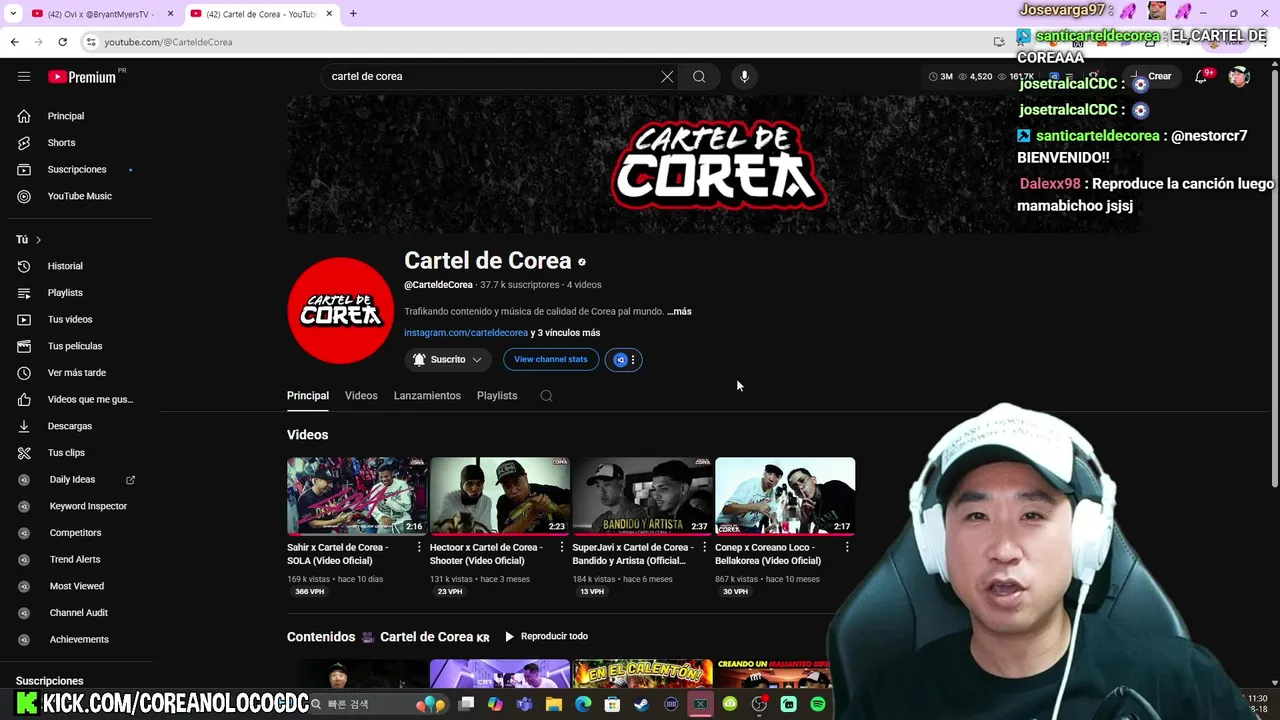Open Tus películas in the sidebar
This screenshot has height=720, width=1280.
click(76, 346)
